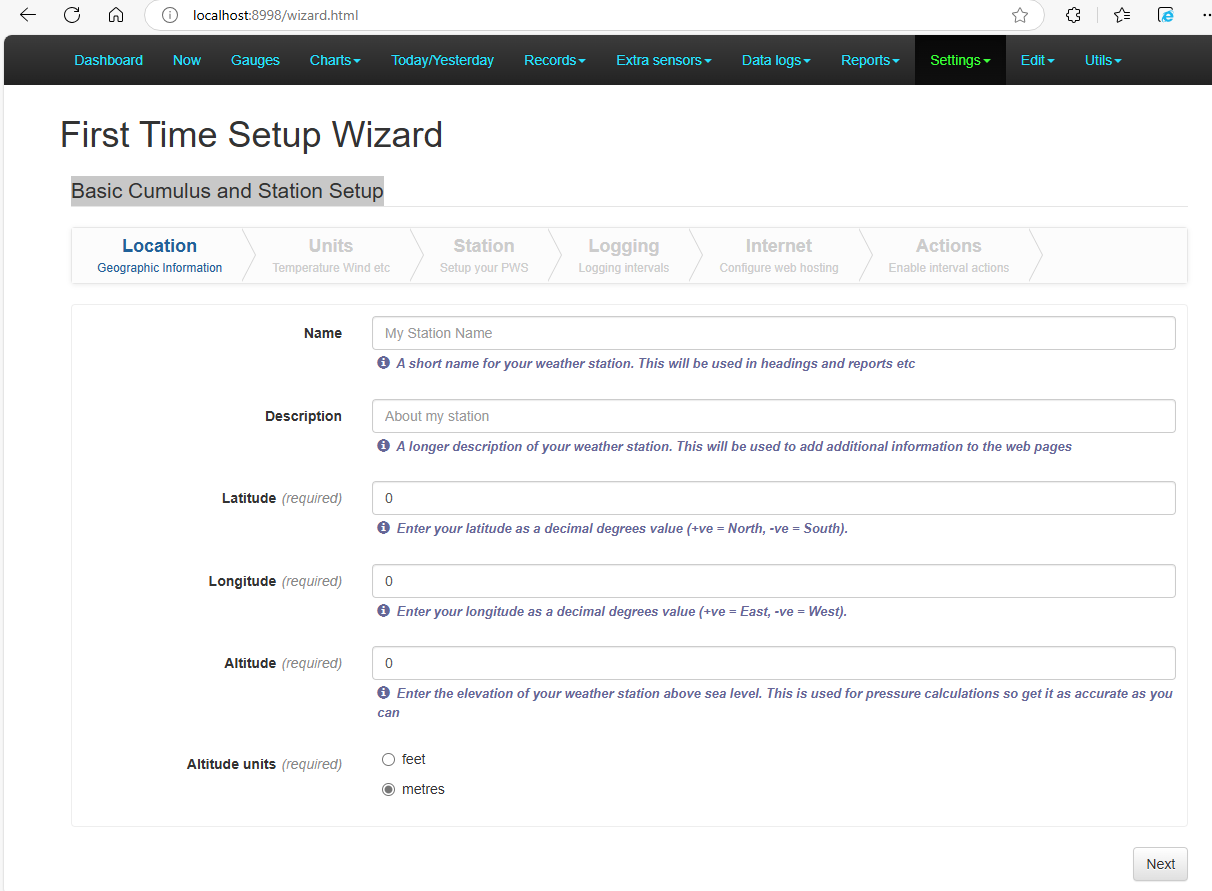Viewport: 1212px width, 891px height.
Task: Click the browser back arrow
Action: point(28,15)
